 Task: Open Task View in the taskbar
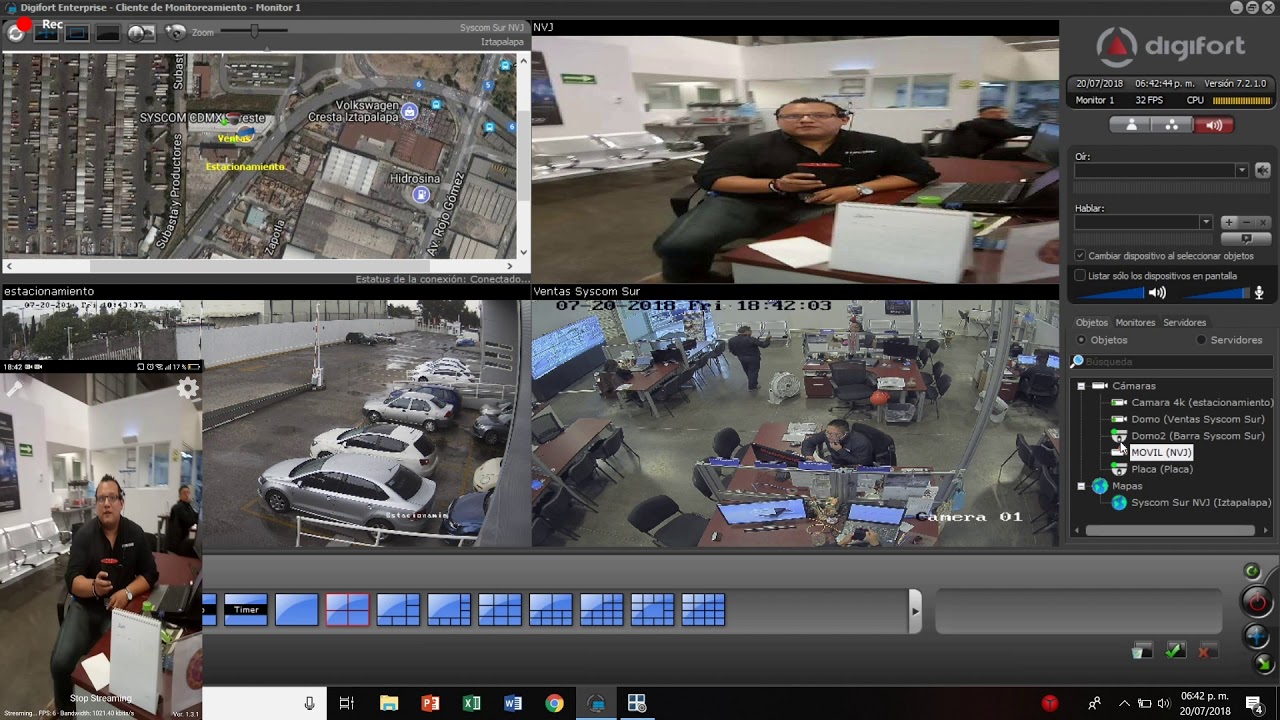[x=347, y=704]
